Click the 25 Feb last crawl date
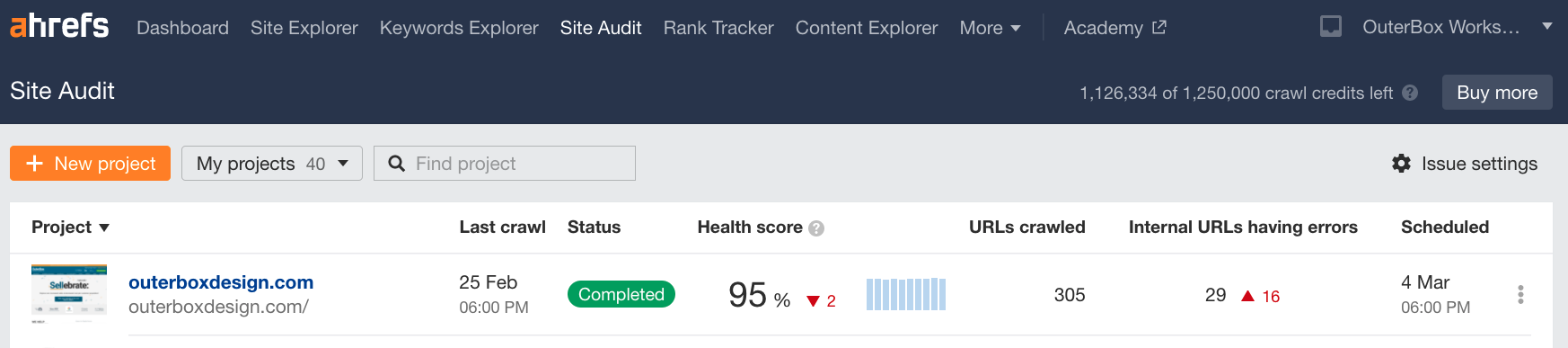The height and width of the screenshot is (348, 1568). [488, 282]
